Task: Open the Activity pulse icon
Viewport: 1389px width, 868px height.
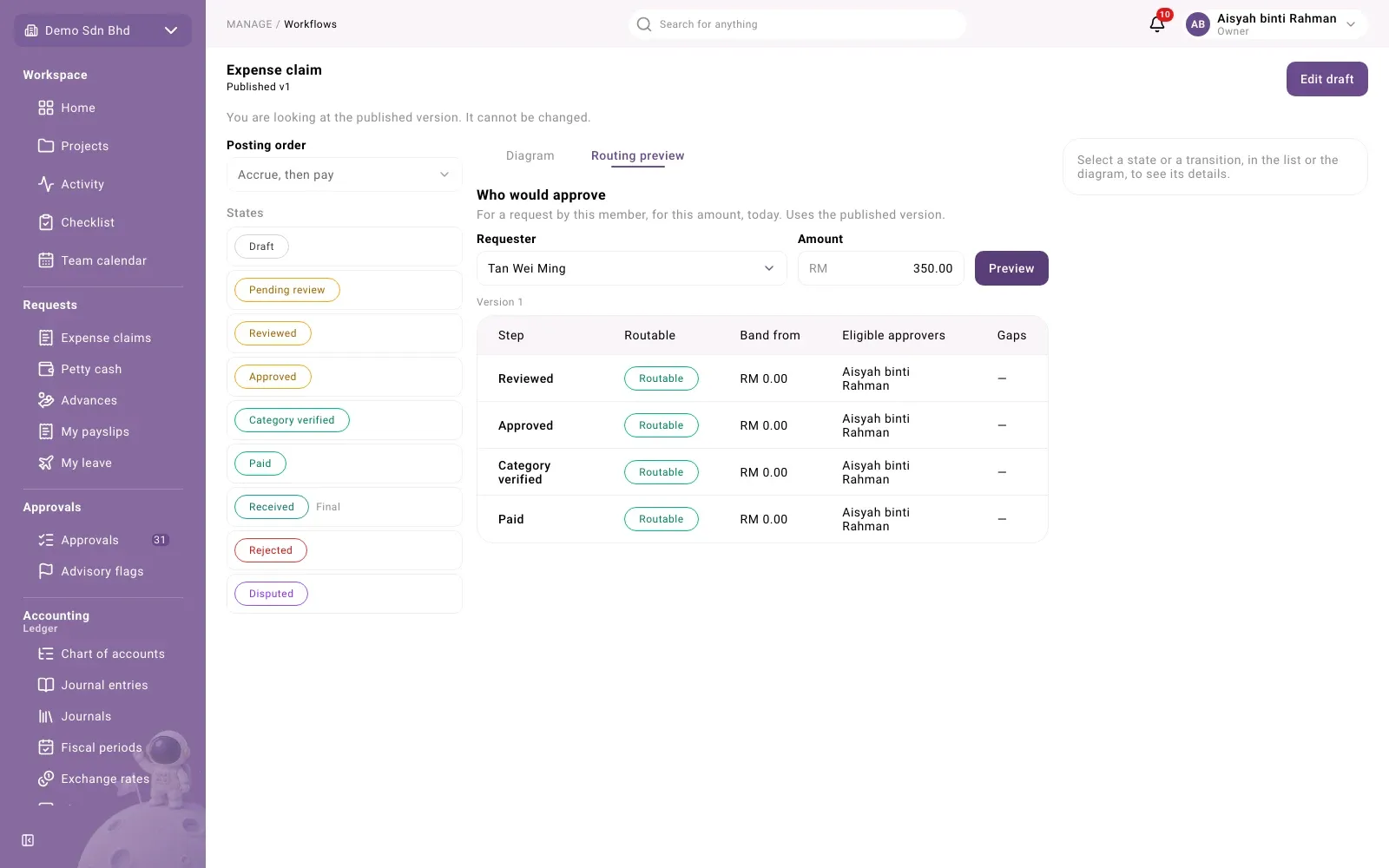Action: pyautogui.click(x=46, y=184)
